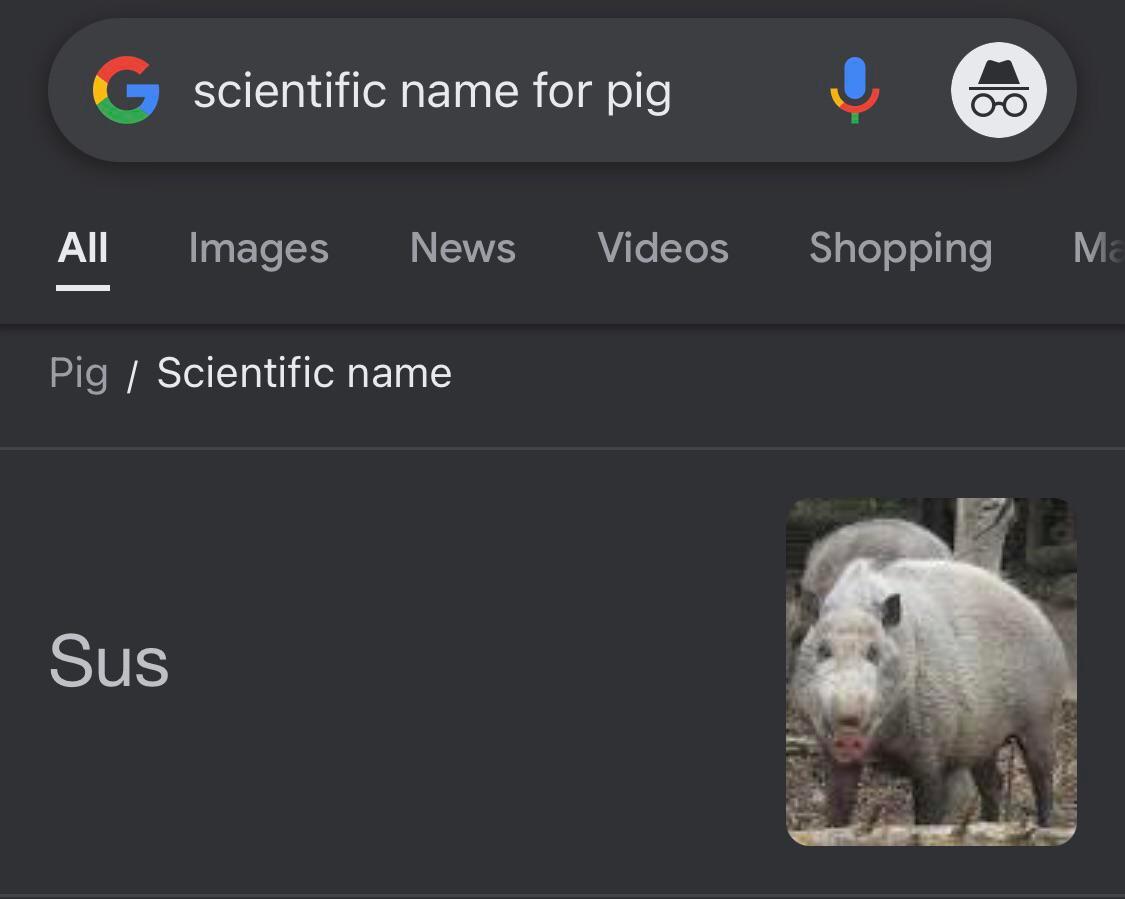The width and height of the screenshot is (1125, 899).
Task: Focus the search query text field
Action: [432, 91]
